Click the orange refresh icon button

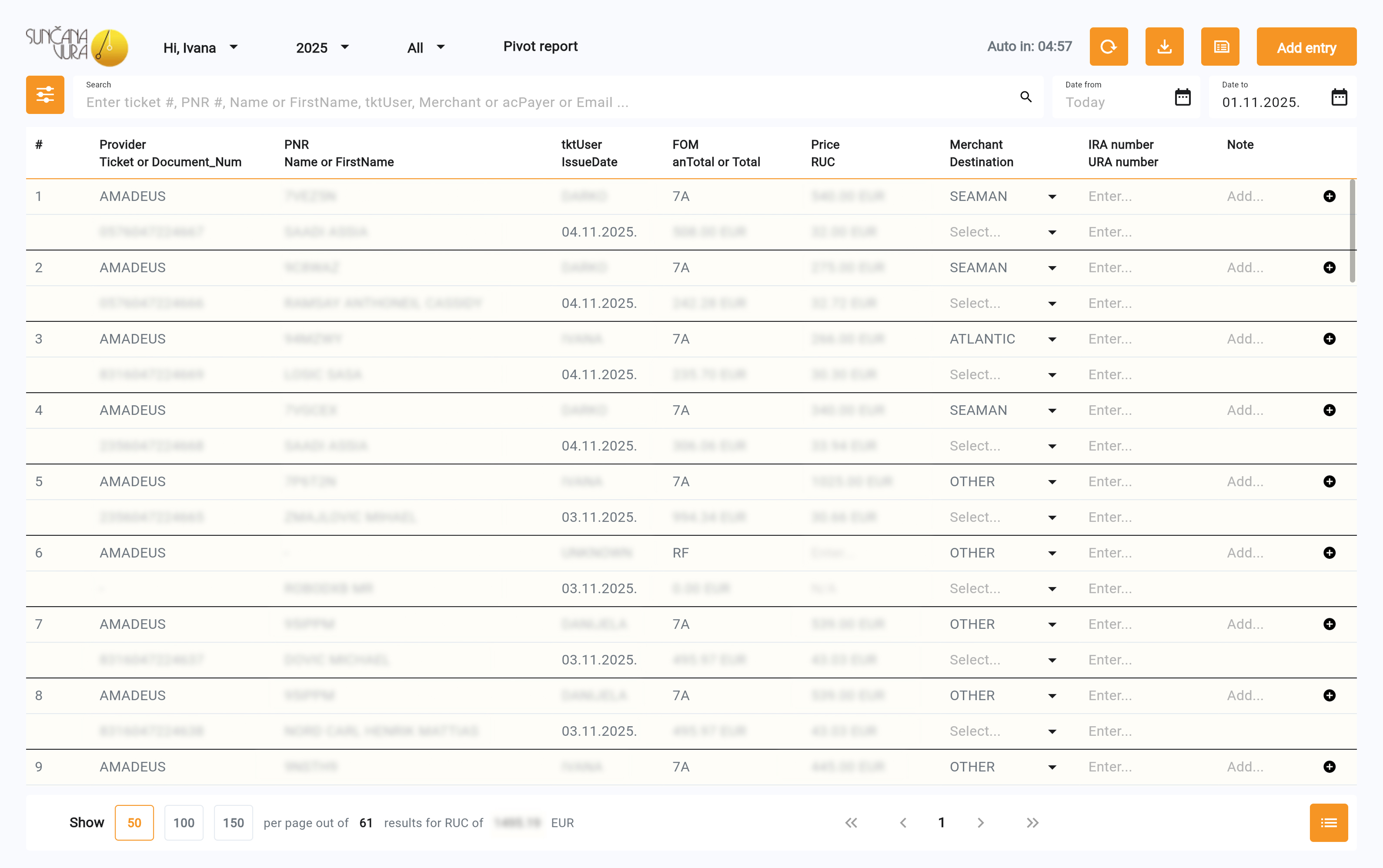tap(1108, 47)
